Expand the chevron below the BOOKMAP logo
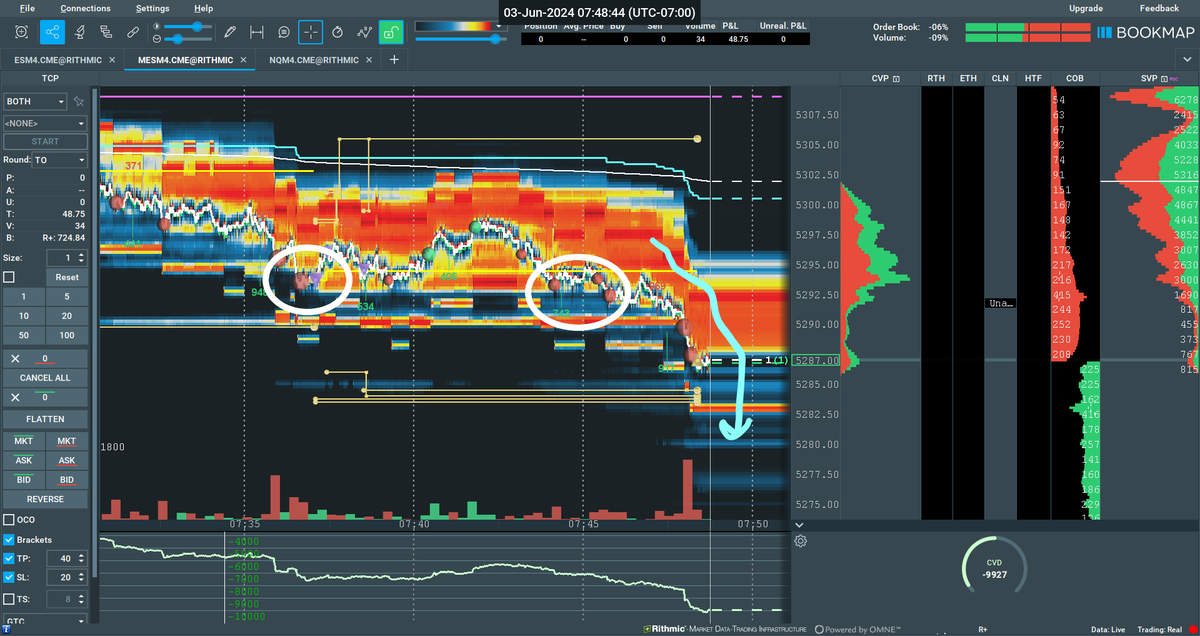1200x636 pixels. pyautogui.click(x=1189, y=60)
